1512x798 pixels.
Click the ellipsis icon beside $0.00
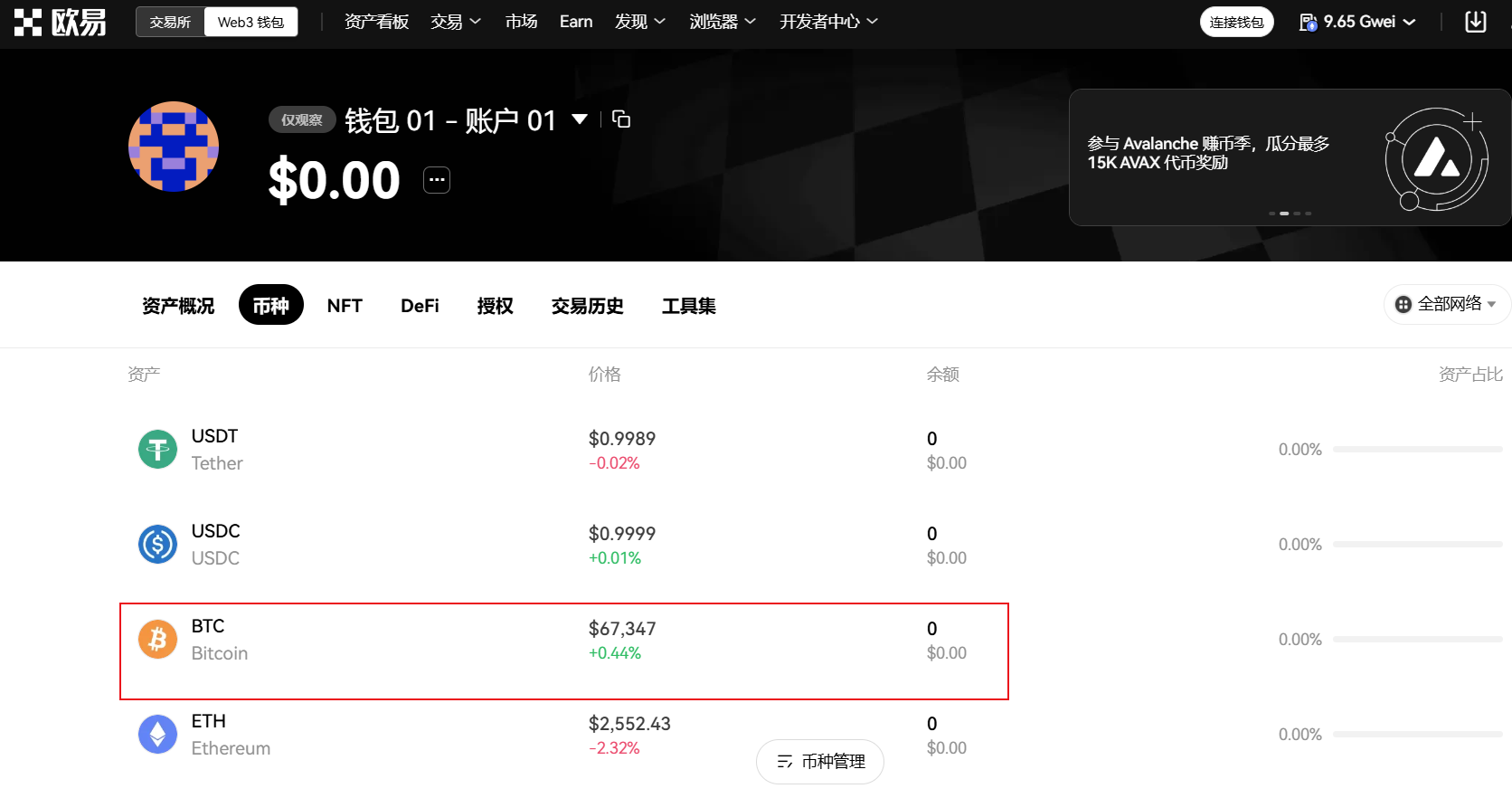(437, 180)
